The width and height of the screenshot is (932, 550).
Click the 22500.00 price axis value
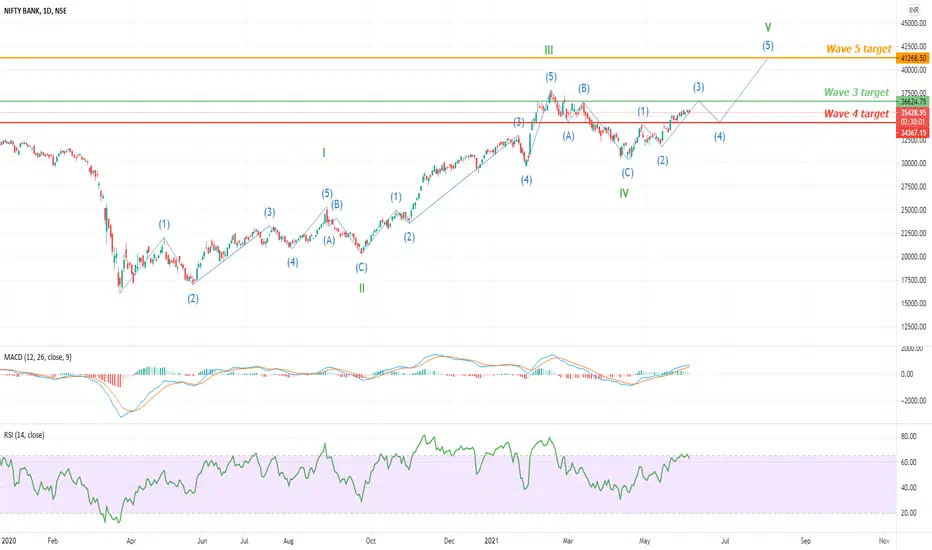[x=914, y=233]
